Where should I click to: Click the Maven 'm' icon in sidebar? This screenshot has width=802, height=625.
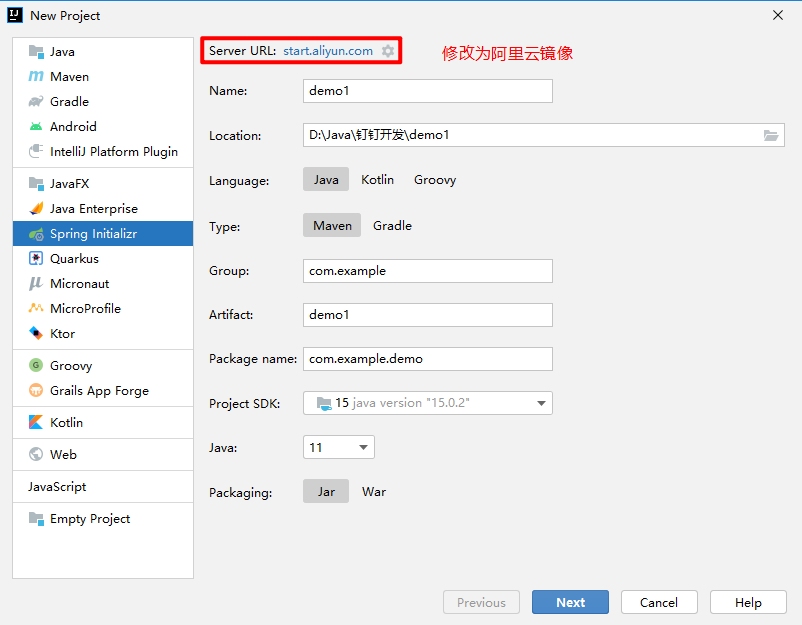[x=36, y=77]
